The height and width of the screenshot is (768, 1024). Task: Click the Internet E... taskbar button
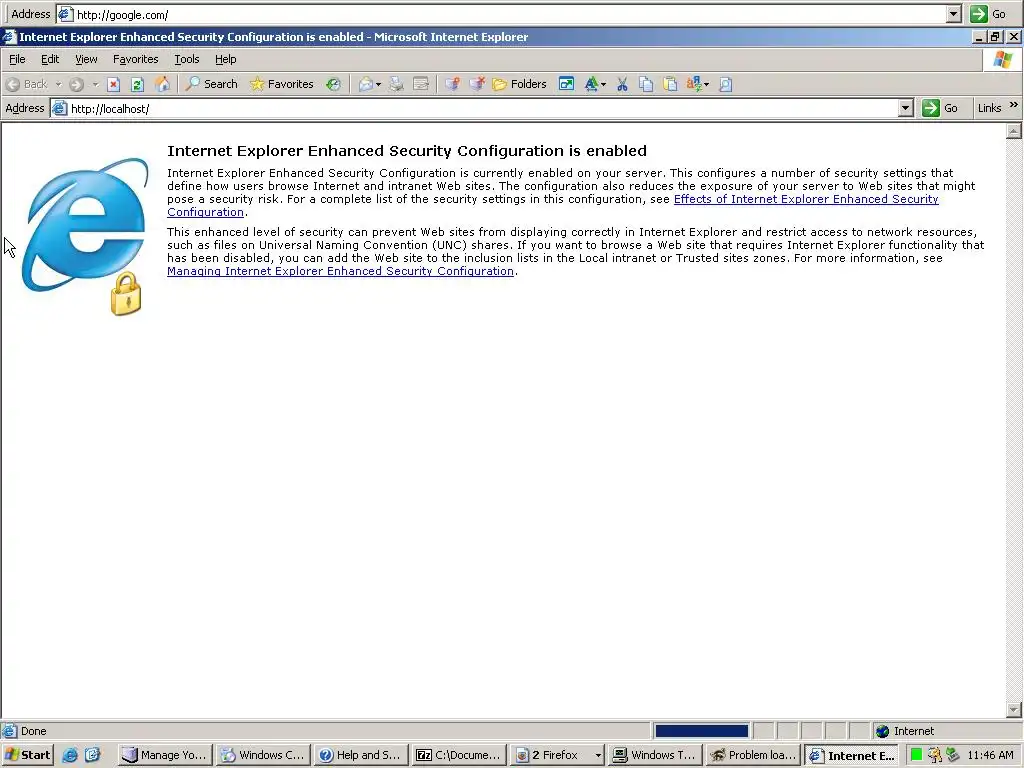tap(852, 755)
